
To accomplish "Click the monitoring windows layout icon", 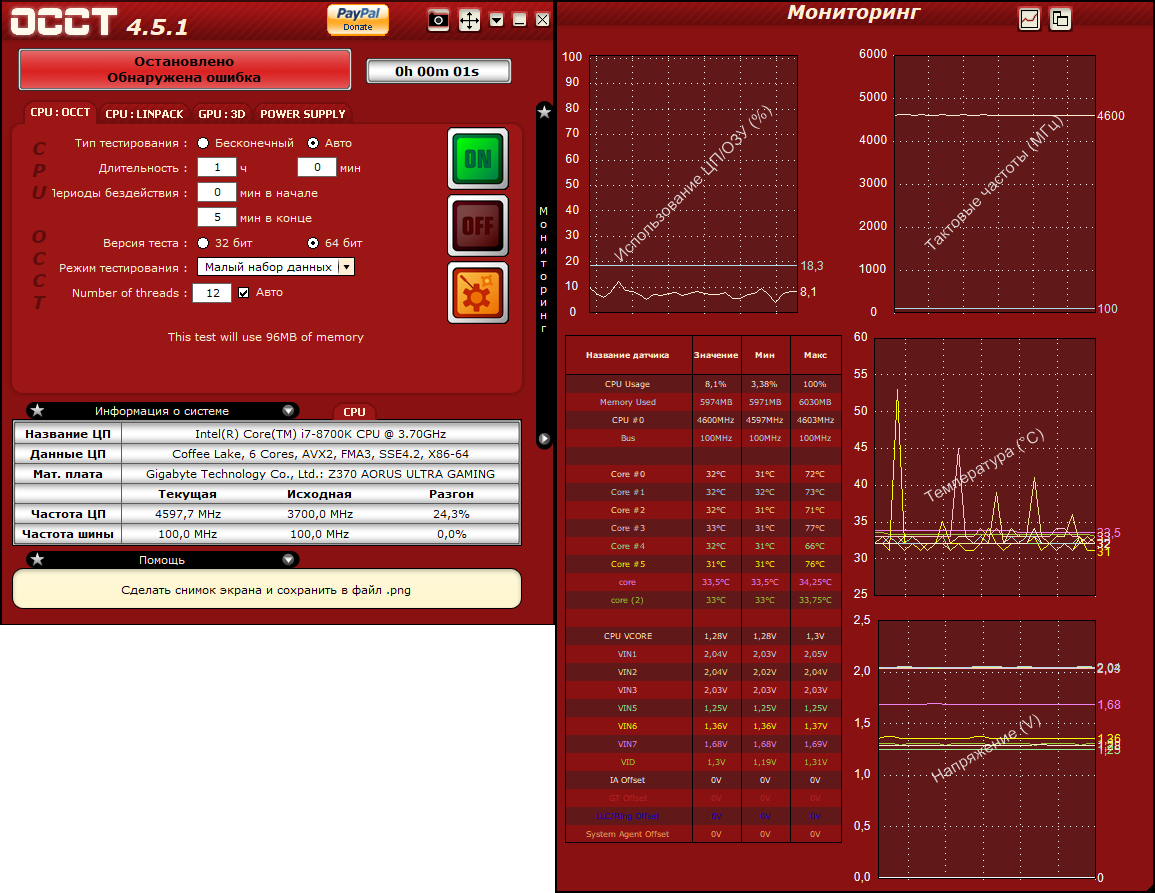I will click(1060, 19).
